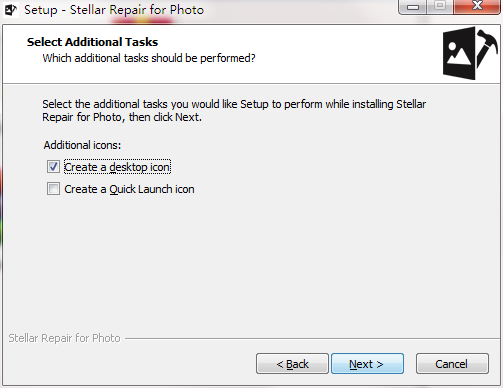Uncheck the Create a desktop icon checkbox

[53, 166]
